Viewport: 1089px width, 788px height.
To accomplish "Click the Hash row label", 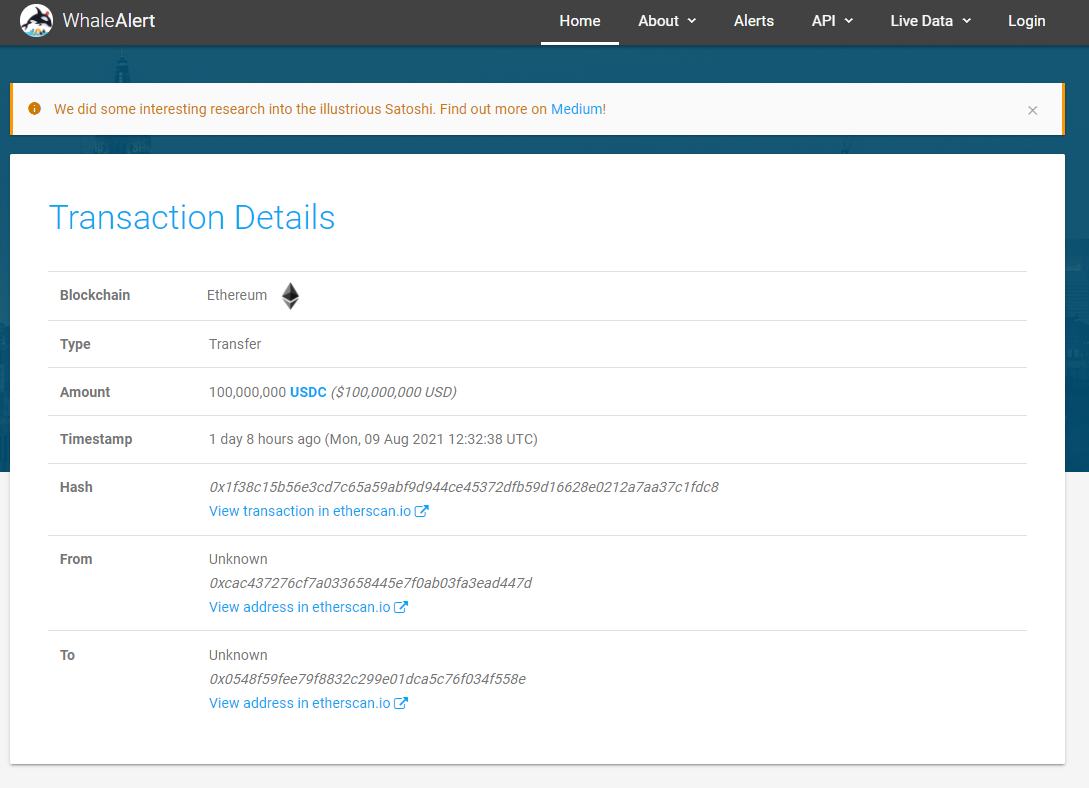I will pyautogui.click(x=76, y=487).
